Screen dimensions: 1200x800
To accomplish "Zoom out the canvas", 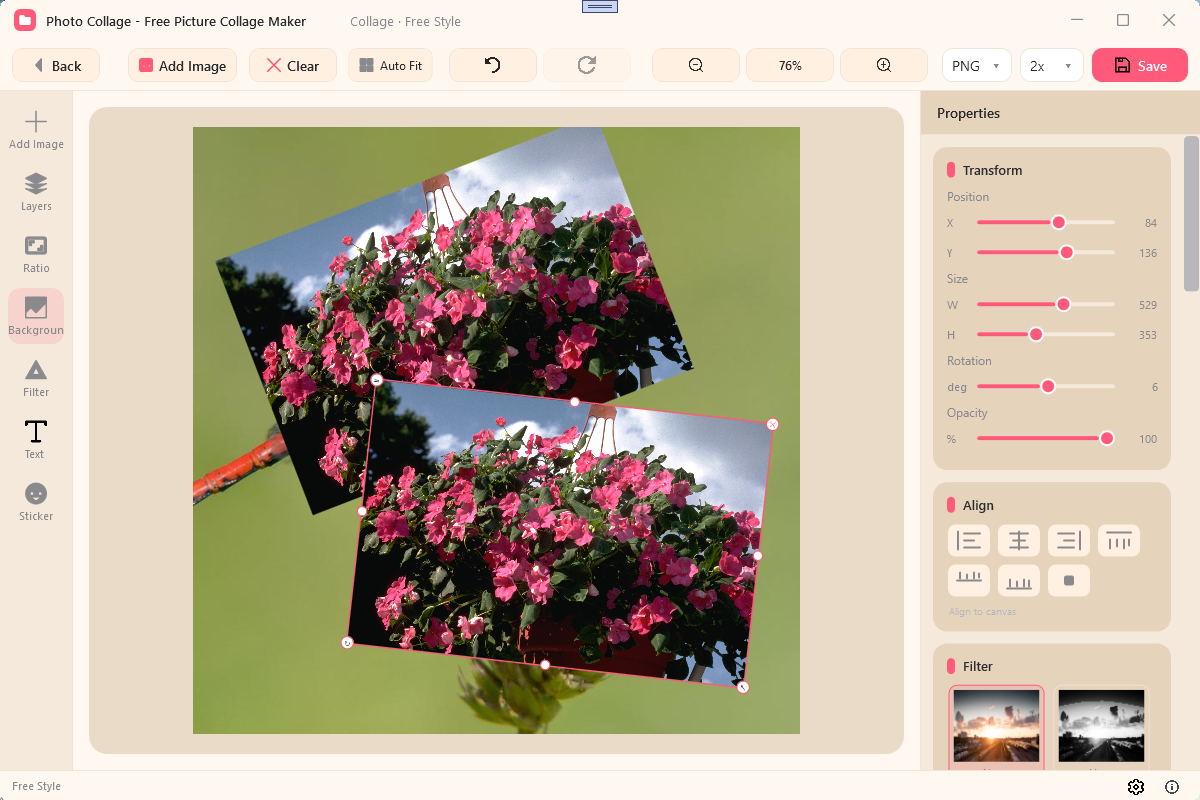I will pyautogui.click(x=696, y=65).
